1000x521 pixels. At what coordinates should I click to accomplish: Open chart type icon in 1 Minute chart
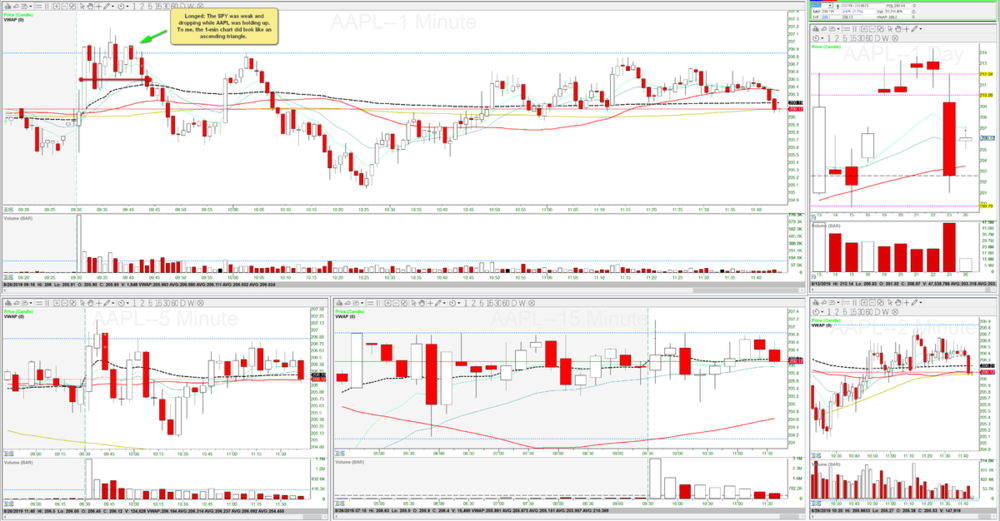8,6
